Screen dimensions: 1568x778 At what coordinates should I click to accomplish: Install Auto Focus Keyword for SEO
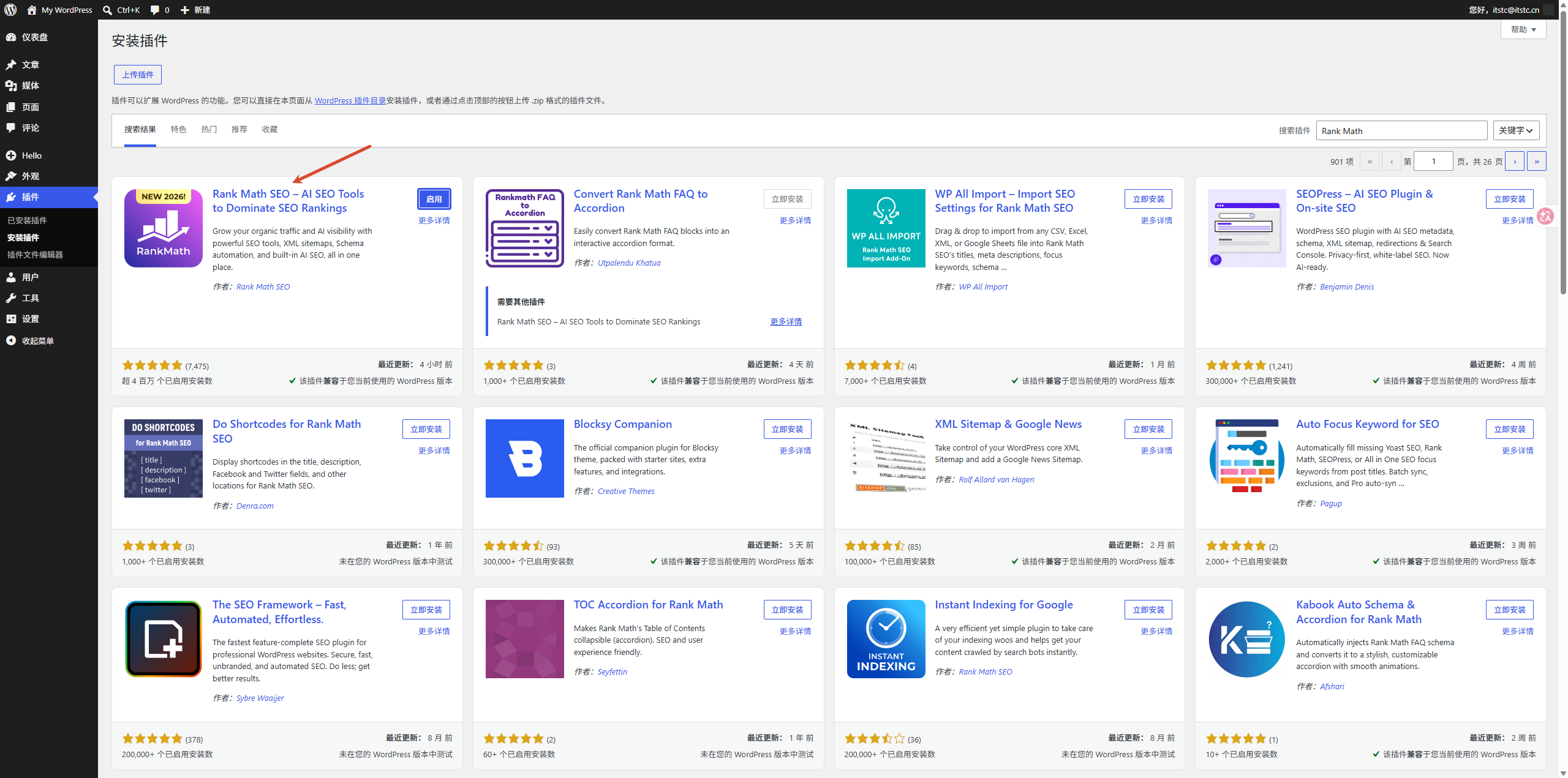(1510, 429)
